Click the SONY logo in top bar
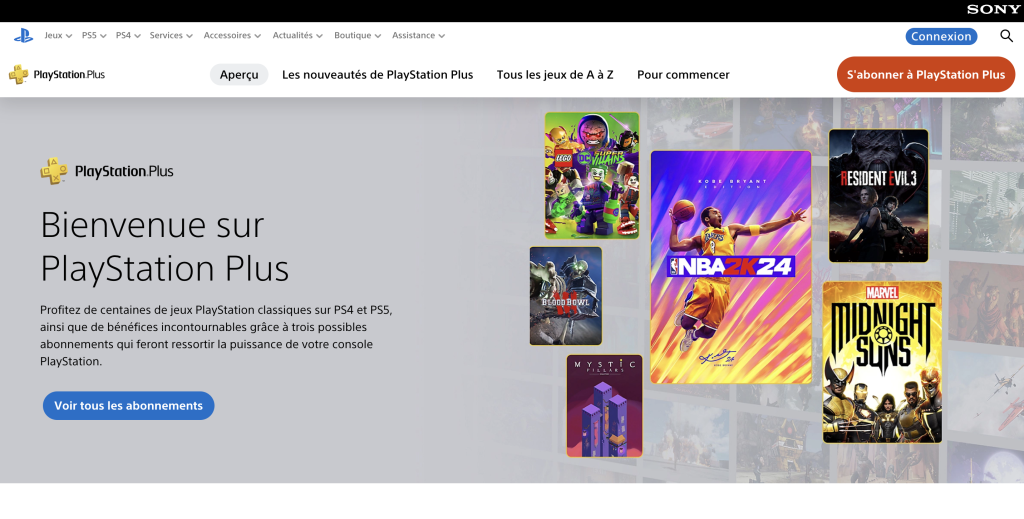The height and width of the screenshot is (519, 1024). click(x=993, y=10)
